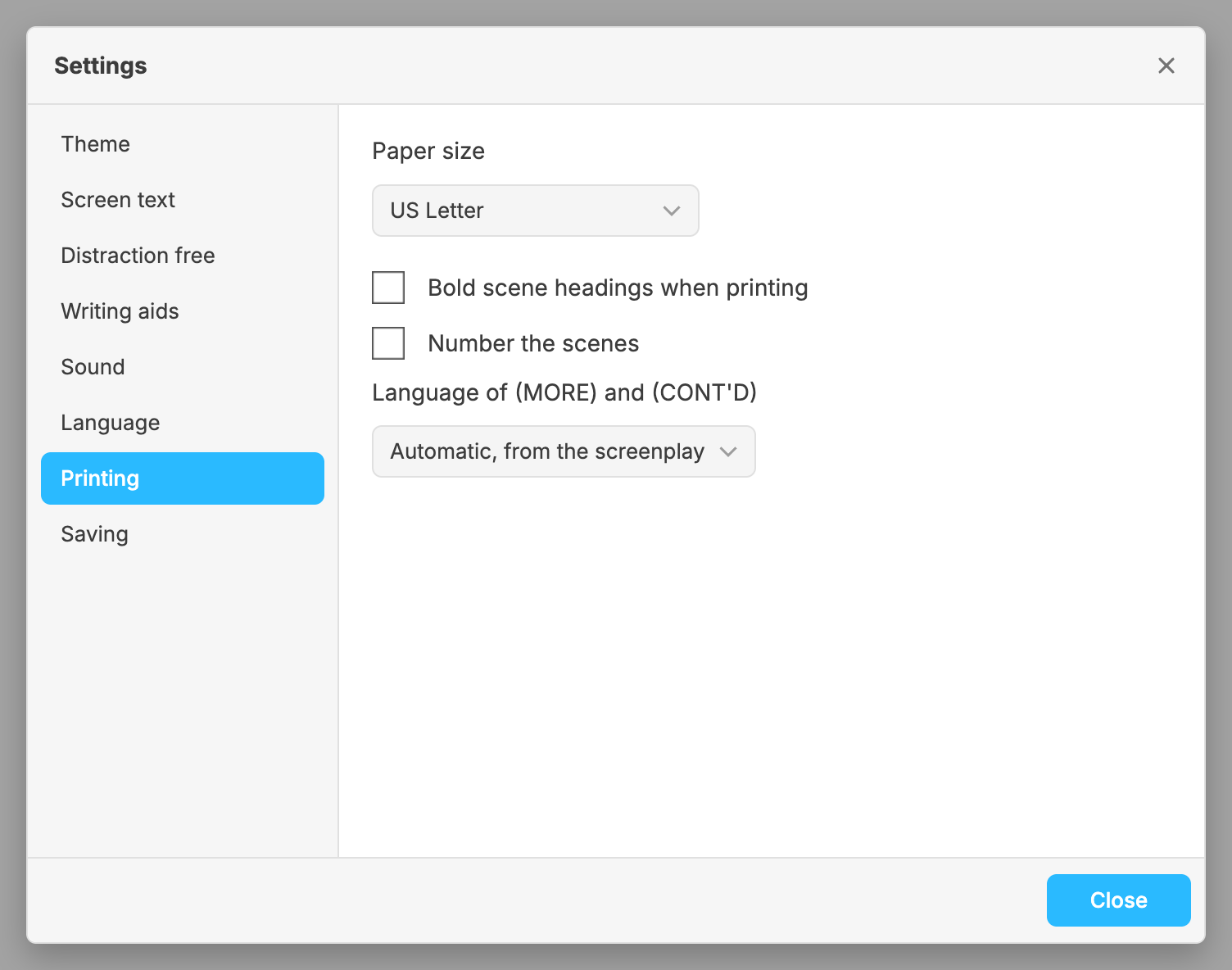
Task: Enable bold scene headings when printing
Action: 388,288
